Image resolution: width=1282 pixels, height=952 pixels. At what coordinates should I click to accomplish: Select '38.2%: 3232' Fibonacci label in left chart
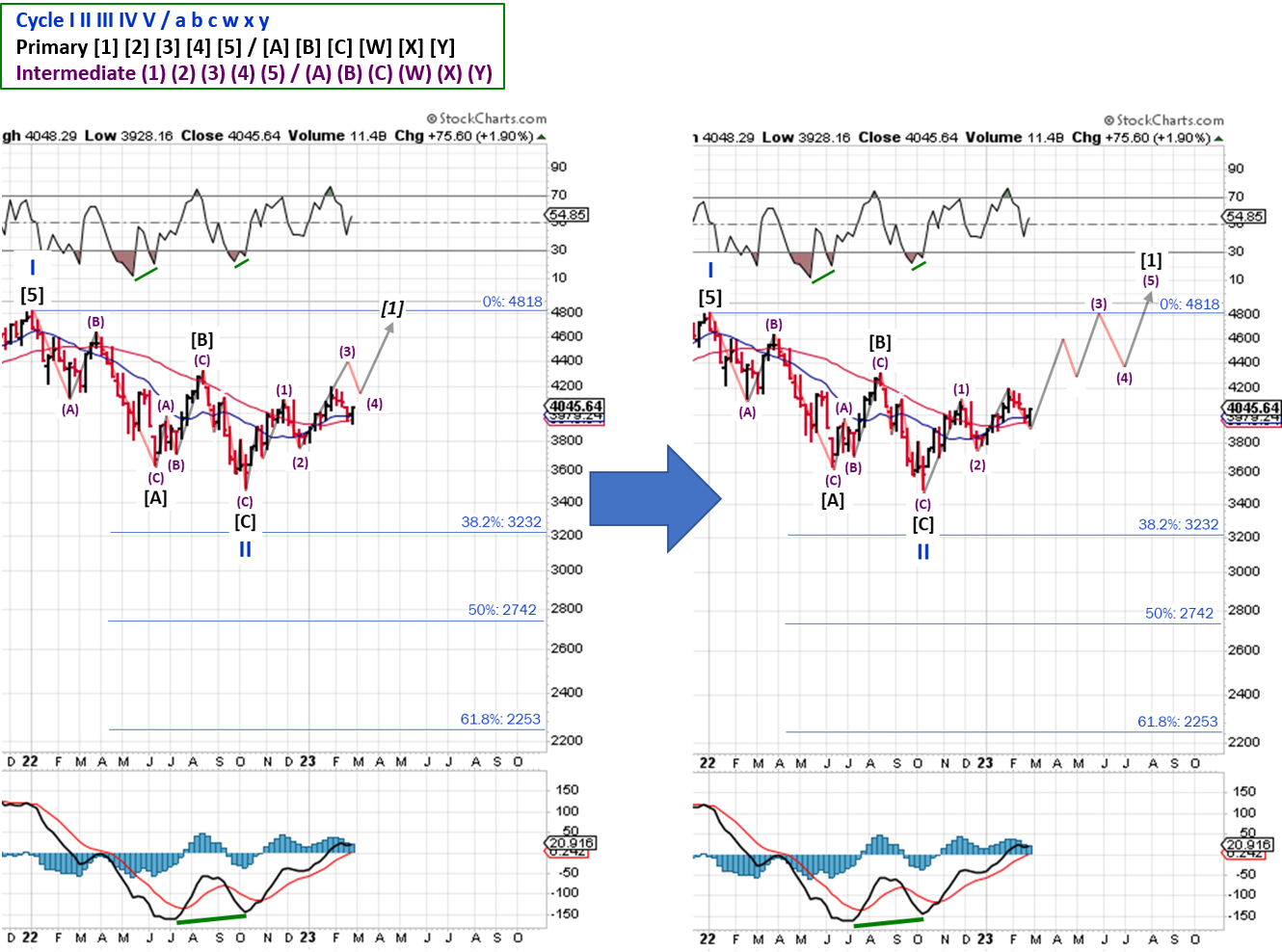click(x=501, y=522)
